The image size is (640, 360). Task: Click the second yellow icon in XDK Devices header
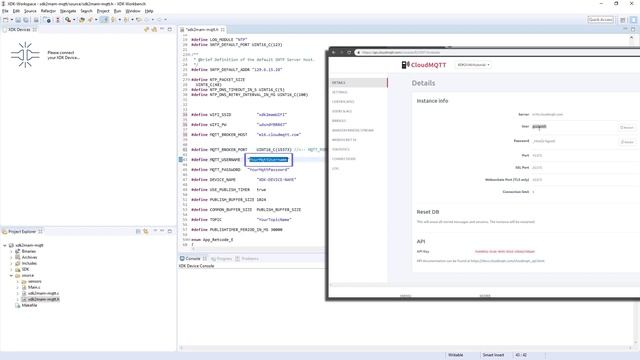154,29
